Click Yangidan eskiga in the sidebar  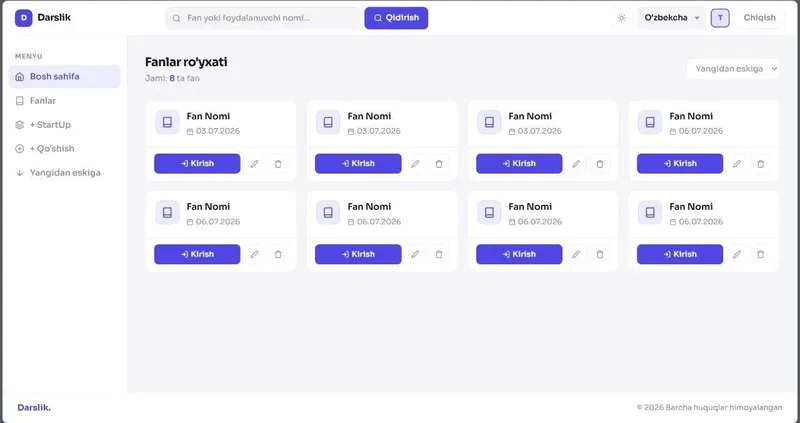click(65, 172)
